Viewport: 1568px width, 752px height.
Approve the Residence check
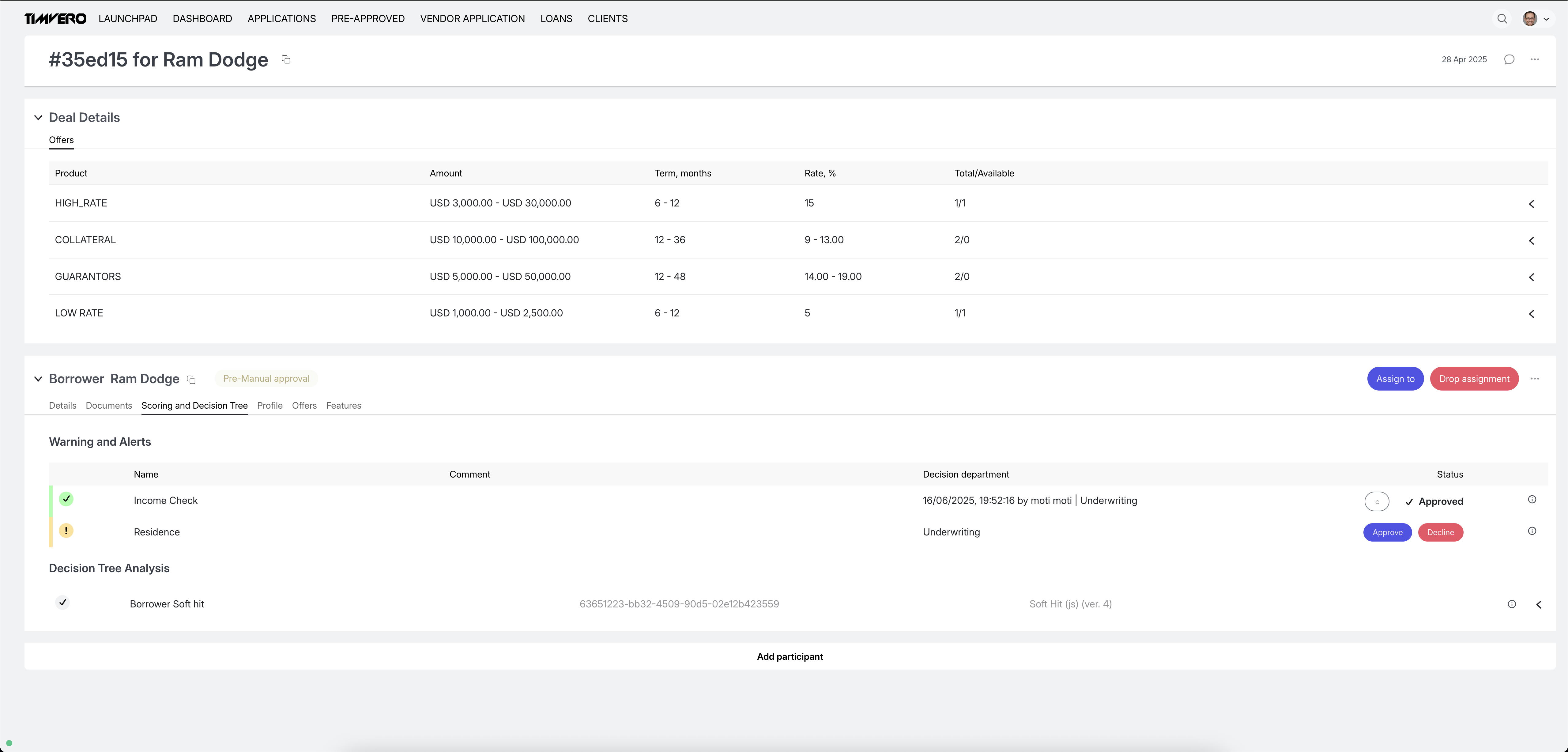[x=1387, y=531]
